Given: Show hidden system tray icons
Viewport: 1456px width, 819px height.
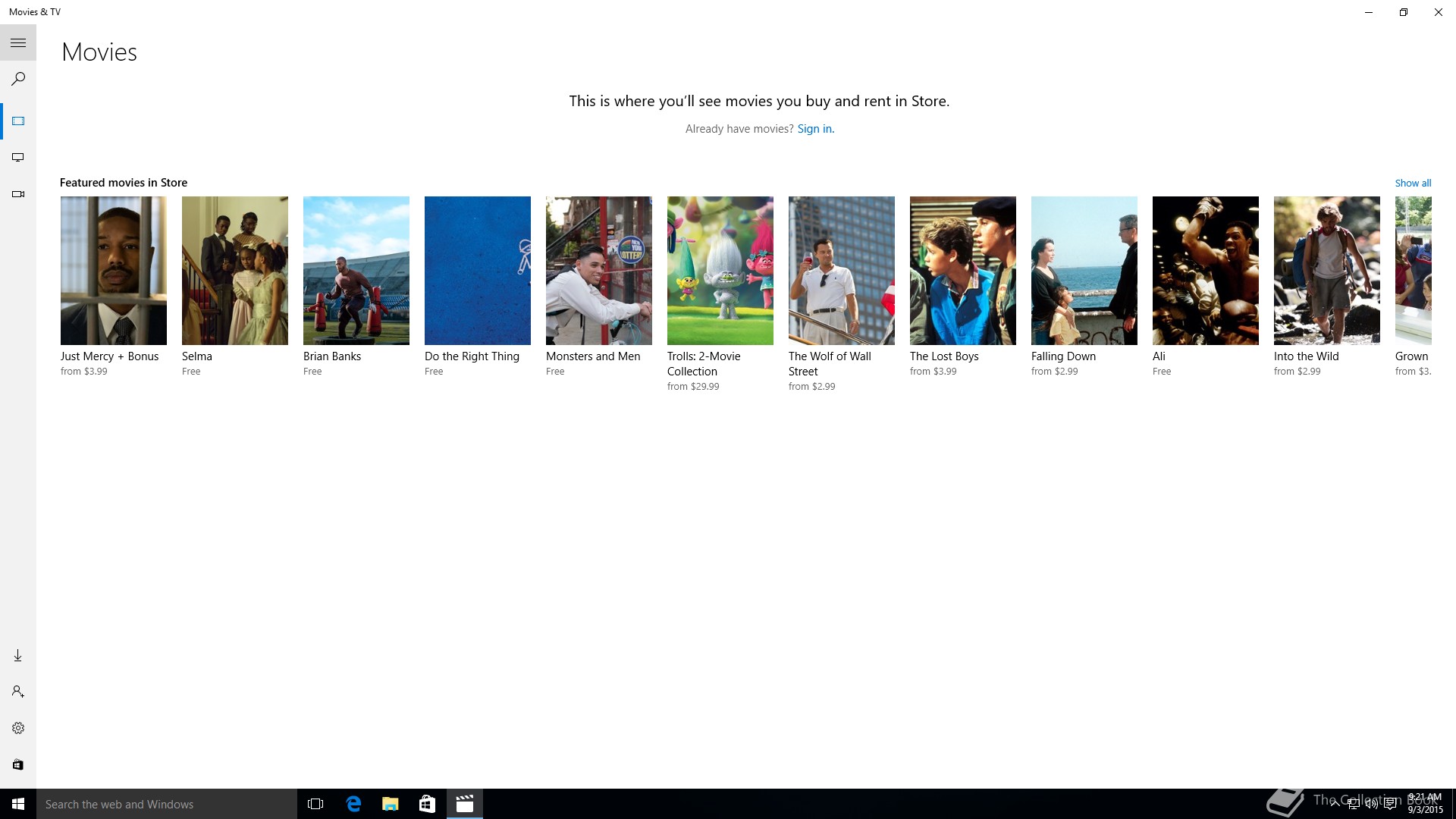Looking at the screenshot, I should click(1335, 805).
